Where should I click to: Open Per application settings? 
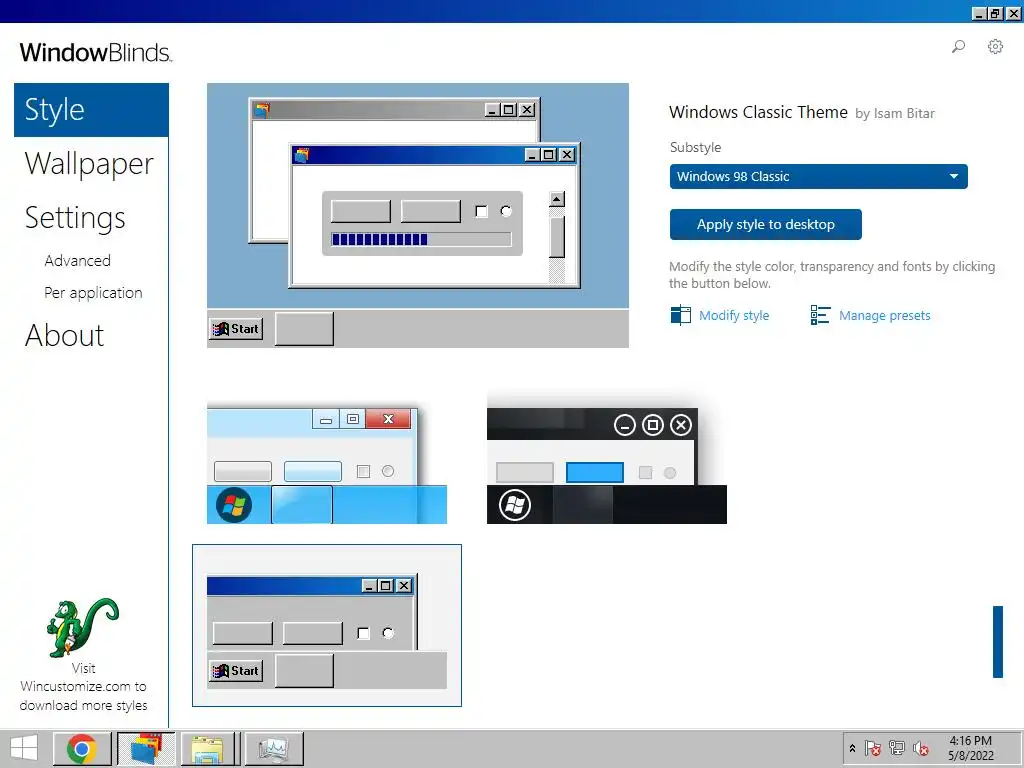click(93, 293)
